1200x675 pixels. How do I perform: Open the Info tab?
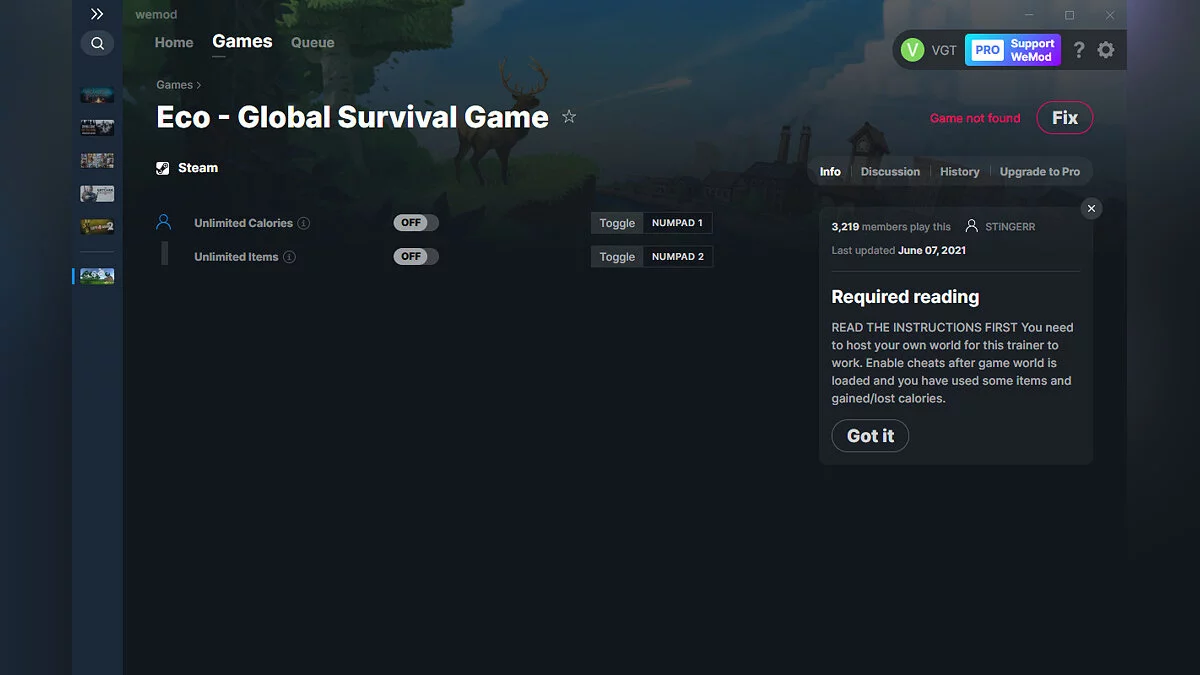[830, 172]
